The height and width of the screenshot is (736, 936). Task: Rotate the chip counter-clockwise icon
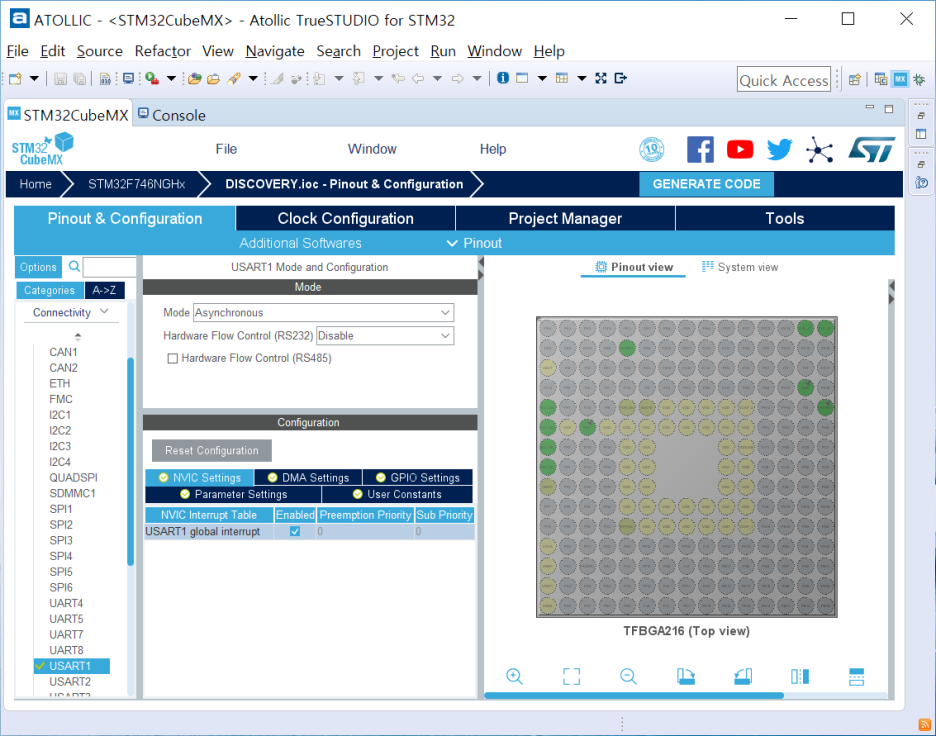(743, 676)
